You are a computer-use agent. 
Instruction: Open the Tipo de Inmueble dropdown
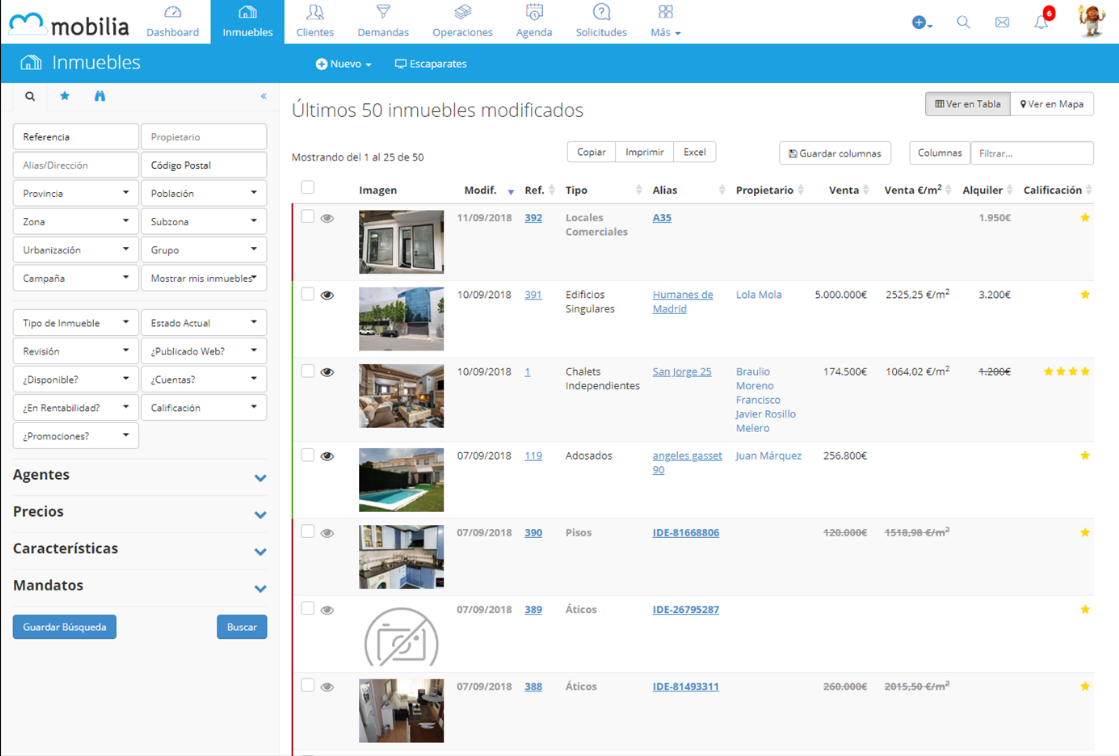76,323
